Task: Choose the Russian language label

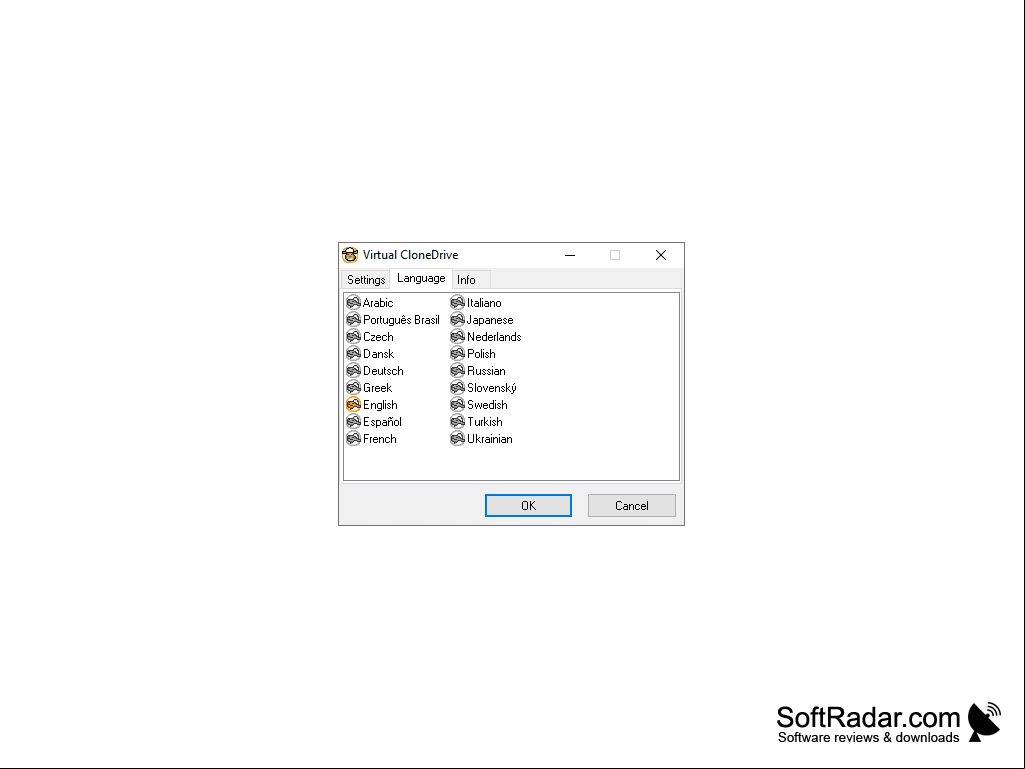Action: click(x=486, y=371)
